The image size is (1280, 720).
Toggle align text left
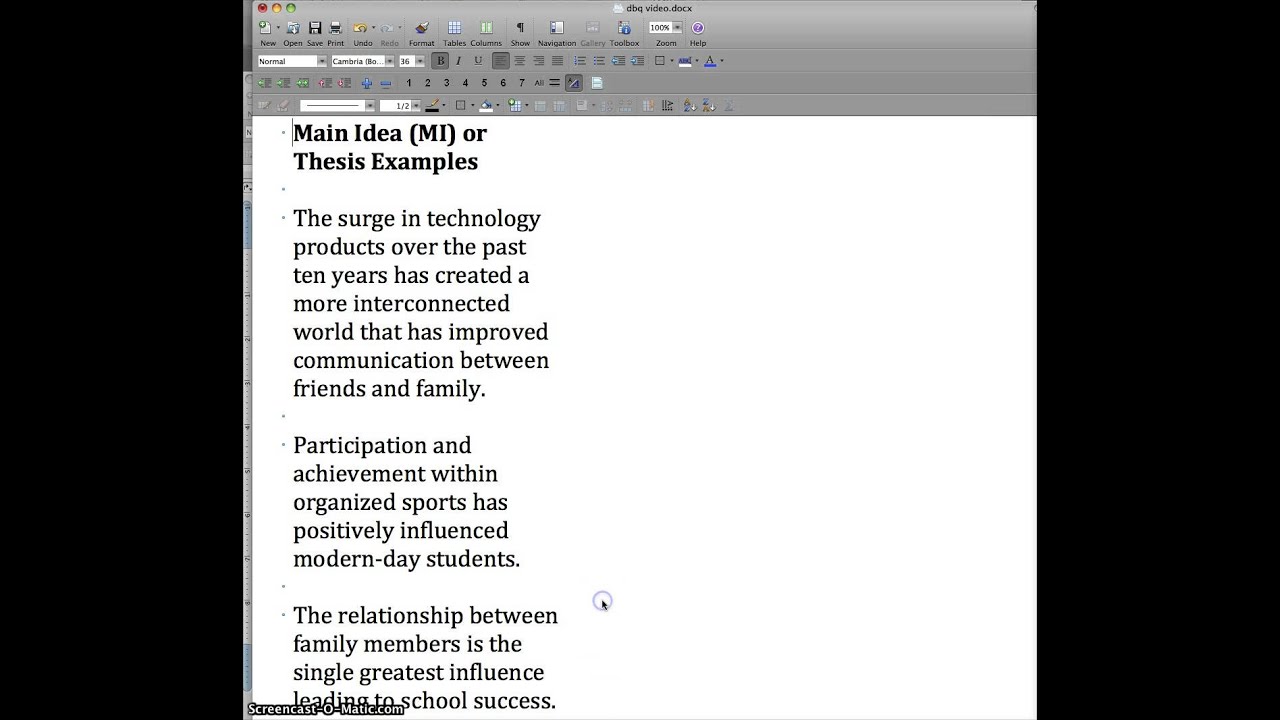click(x=500, y=61)
